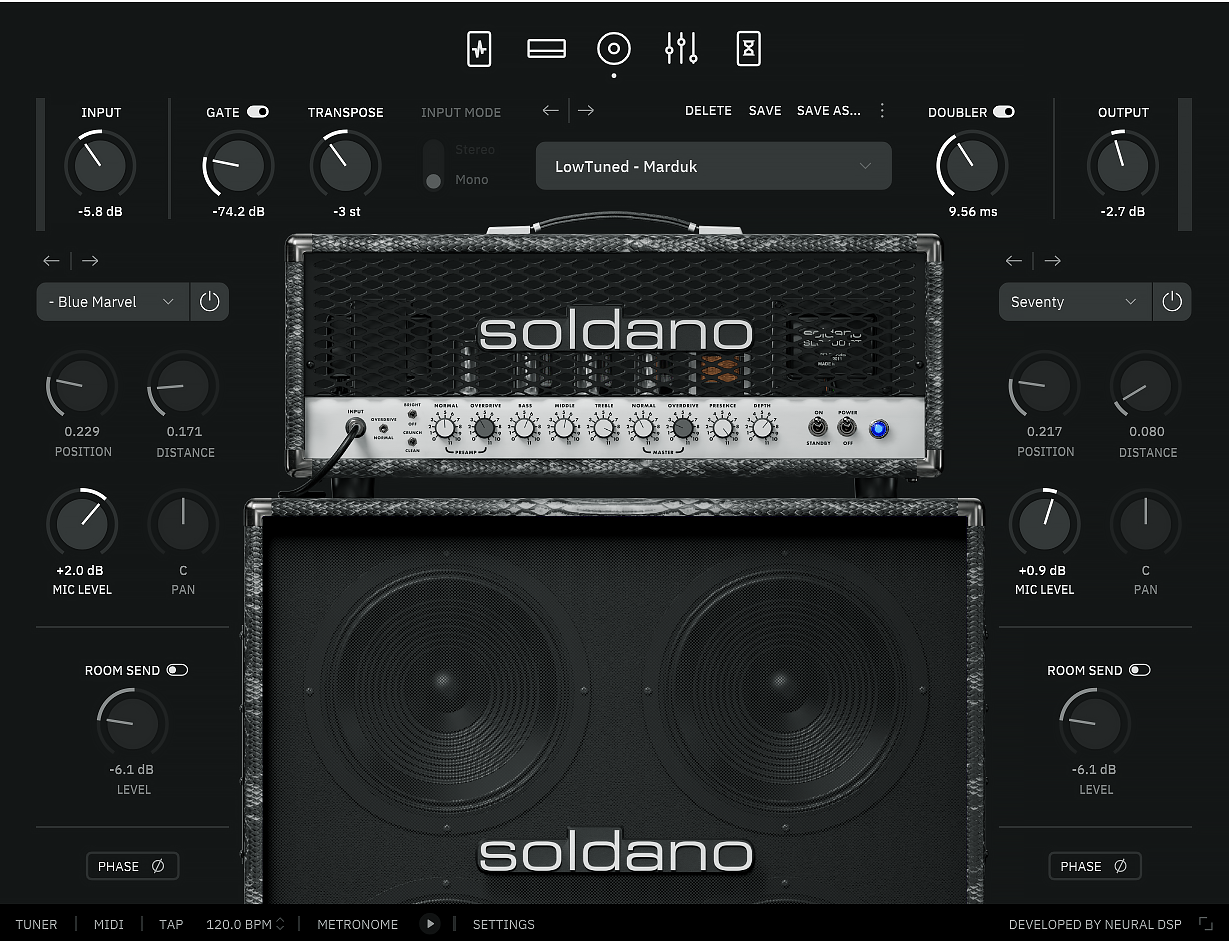The width and height of the screenshot is (1229, 941).
Task: Click the Transpose knob
Action: (345, 165)
